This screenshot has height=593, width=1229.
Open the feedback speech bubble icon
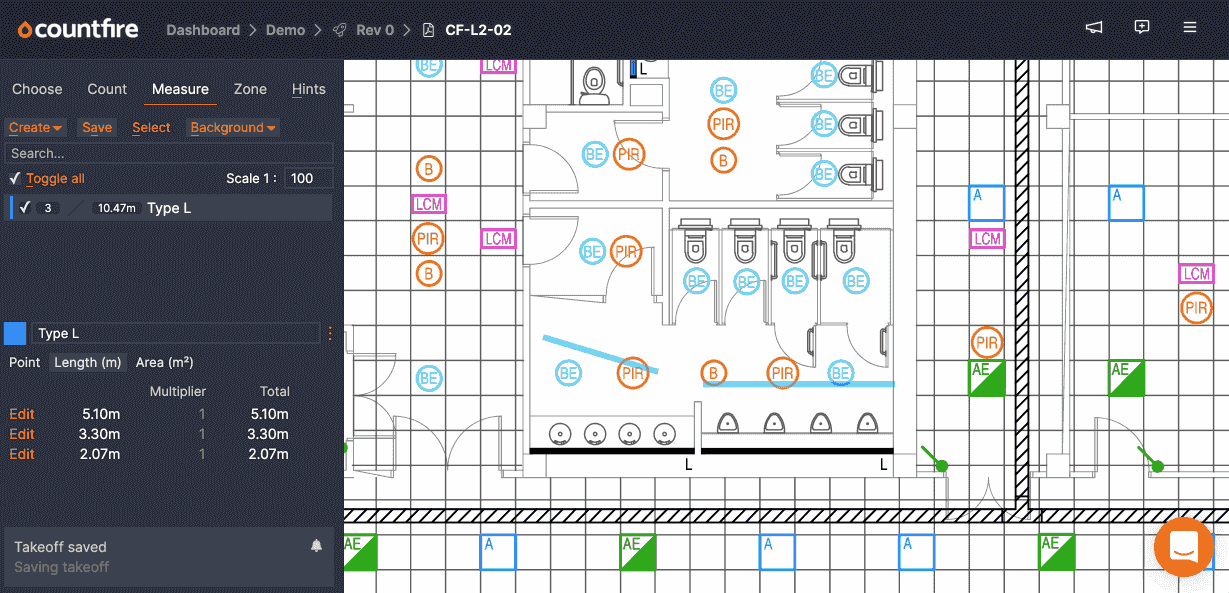1142,28
